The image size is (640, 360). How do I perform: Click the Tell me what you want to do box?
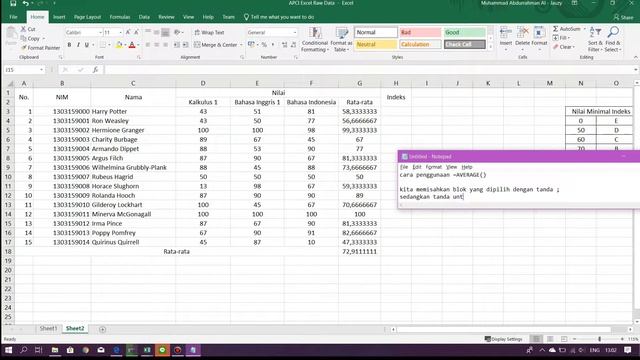pos(279,17)
